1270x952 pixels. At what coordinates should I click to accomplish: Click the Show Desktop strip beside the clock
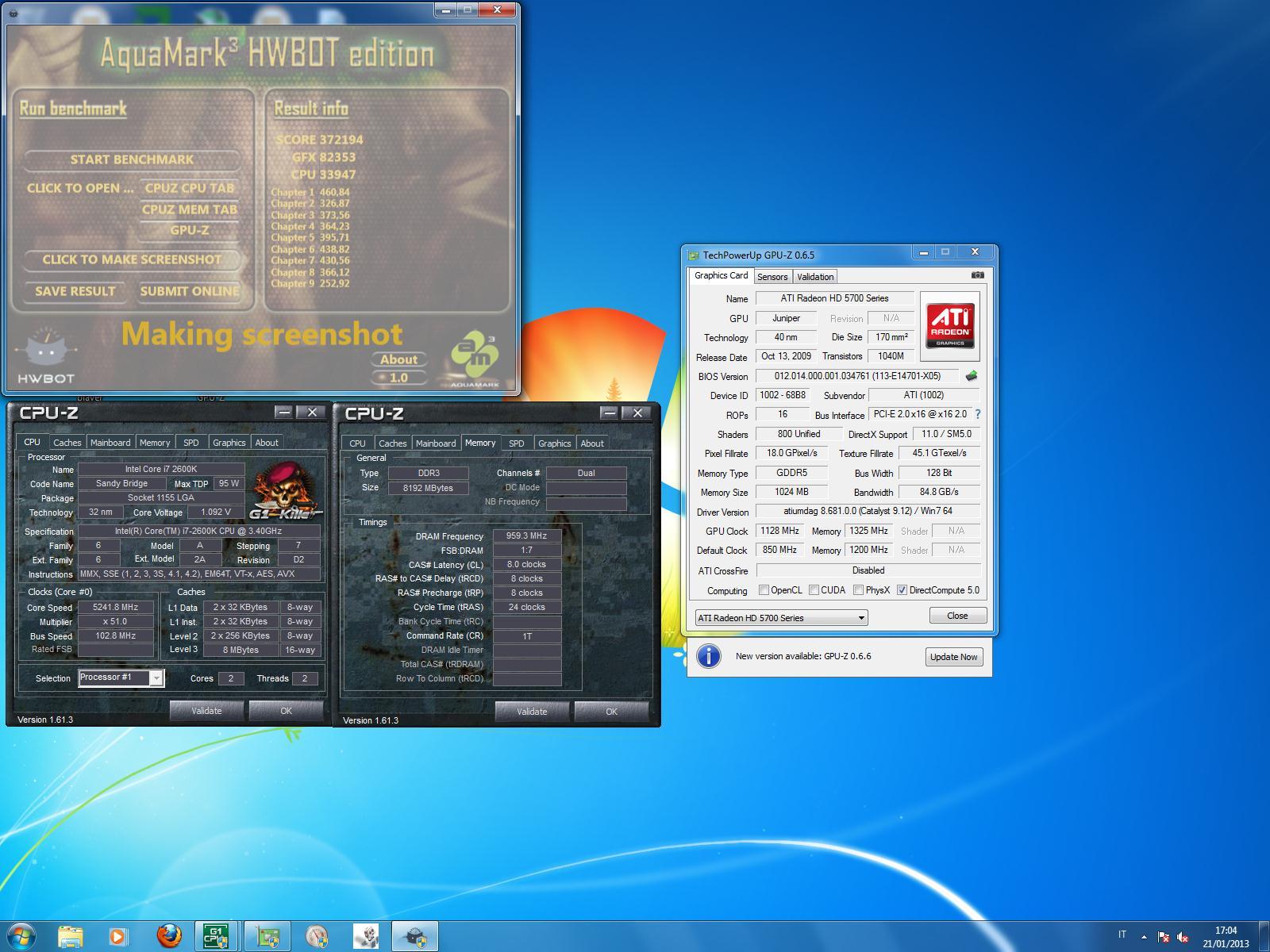tap(1264, 937)
